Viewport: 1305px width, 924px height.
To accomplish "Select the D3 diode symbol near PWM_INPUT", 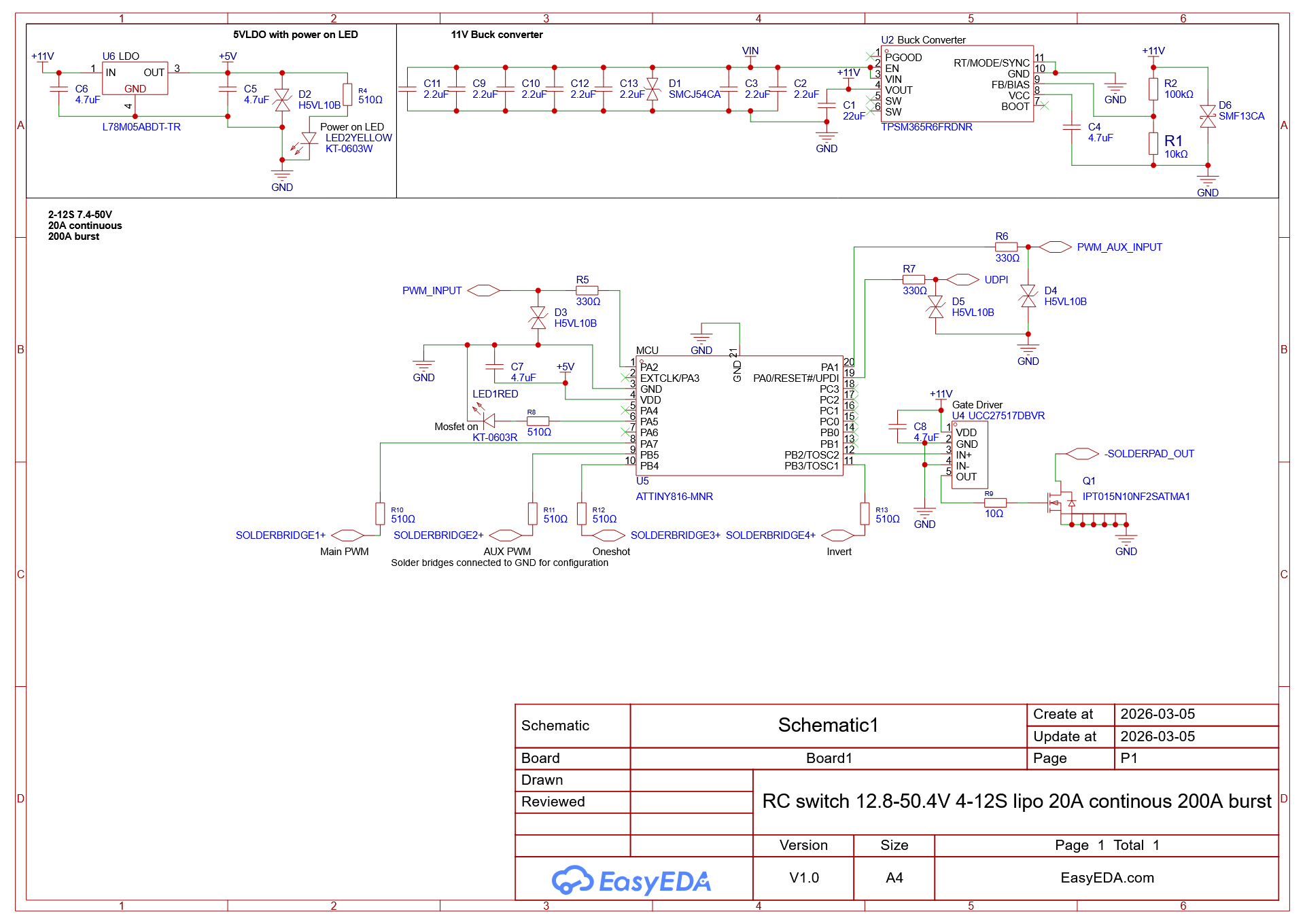I will 538,317.
